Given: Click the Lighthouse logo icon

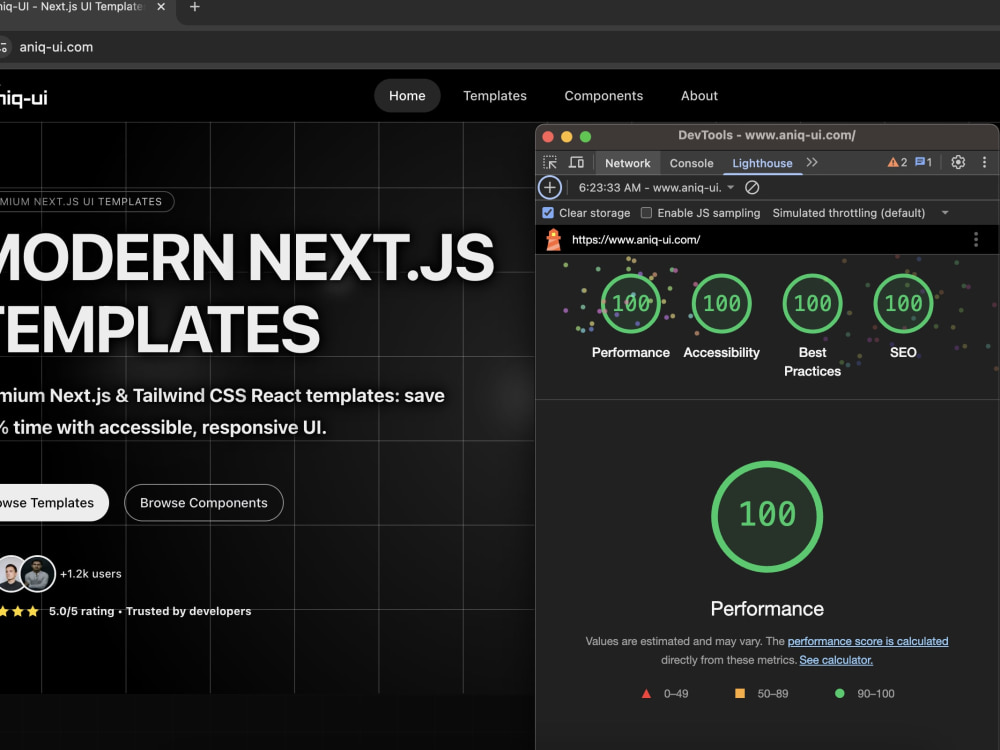Looking at the screenshot, I should tap(554, 240).
